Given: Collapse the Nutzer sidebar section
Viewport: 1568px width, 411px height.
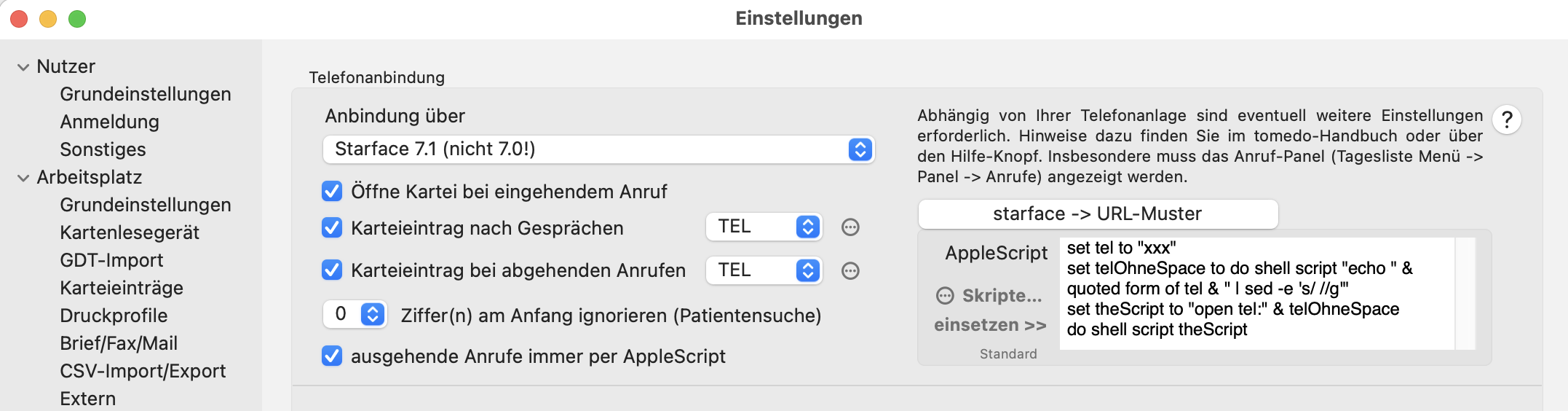Looking at the screenshot, I should (23, 67).
